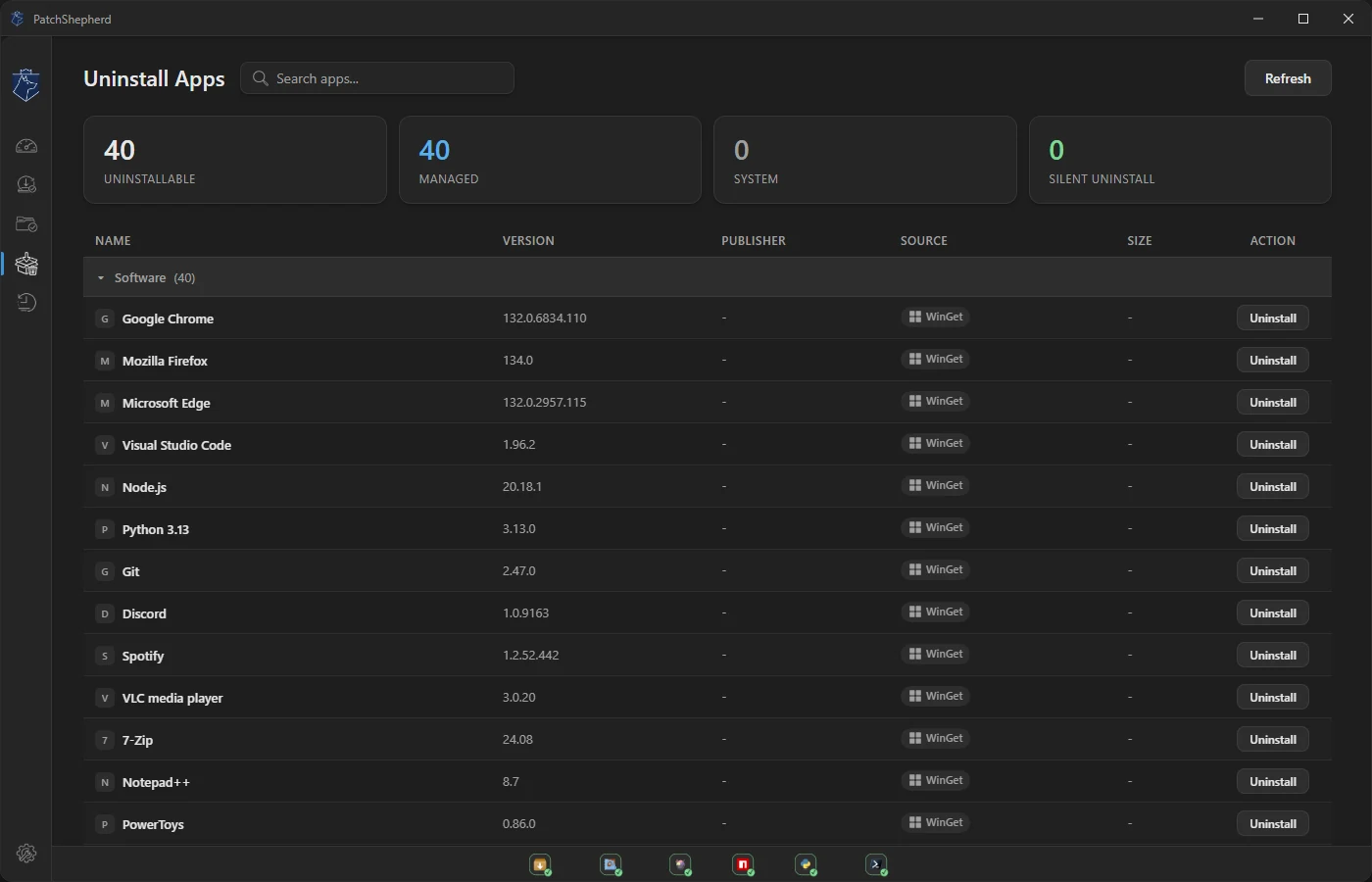Click the WinGet badge in Git row
1372x882 pixels.
pyautogui.click(x=936, y=569)
